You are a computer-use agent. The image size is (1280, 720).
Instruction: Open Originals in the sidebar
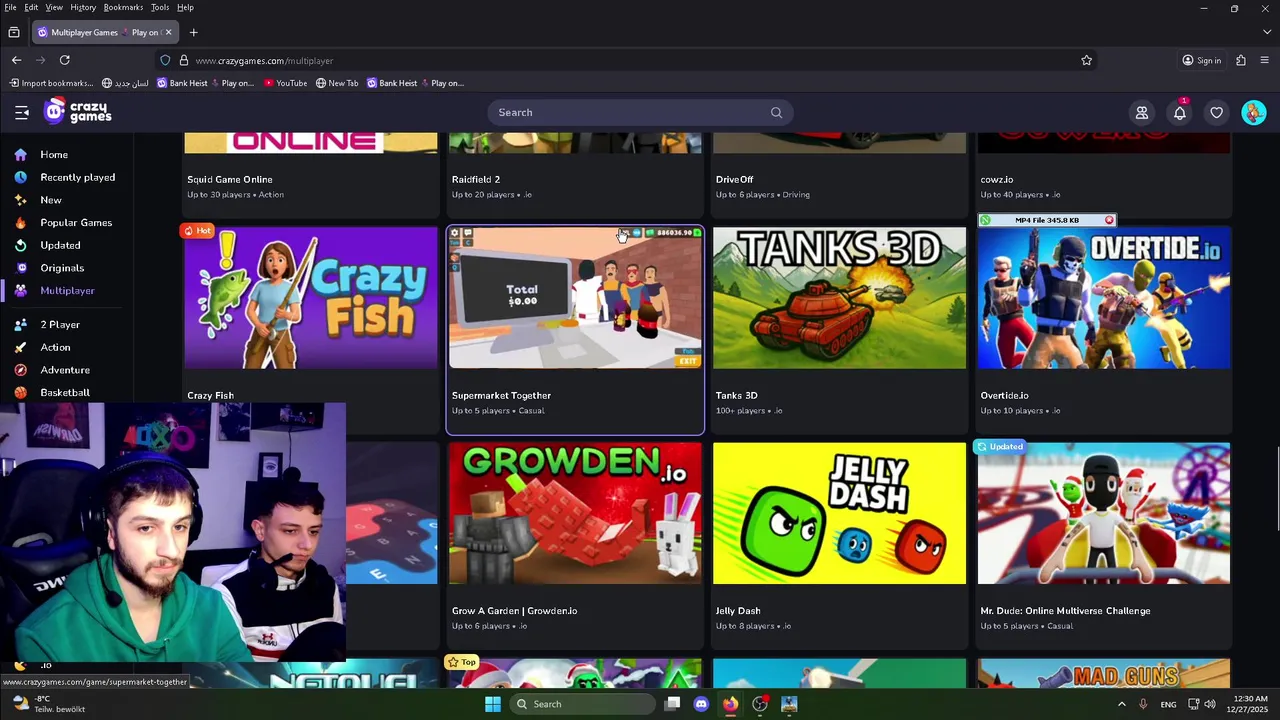pyautogui.click(x=62, y=268)
